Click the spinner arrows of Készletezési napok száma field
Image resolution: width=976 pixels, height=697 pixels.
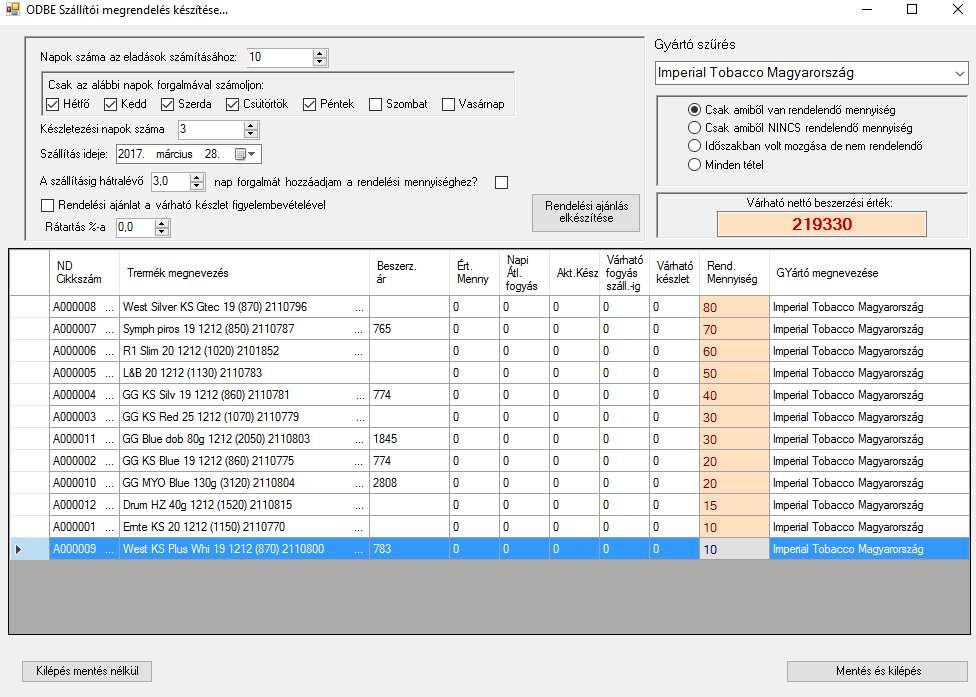coord(251,129)
